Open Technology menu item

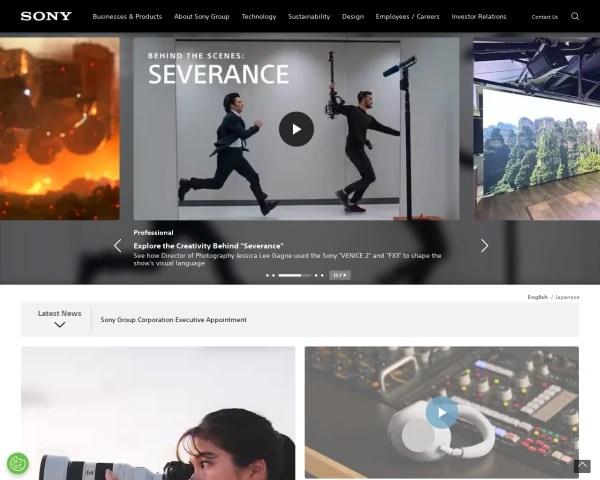(x=259, y=16)
